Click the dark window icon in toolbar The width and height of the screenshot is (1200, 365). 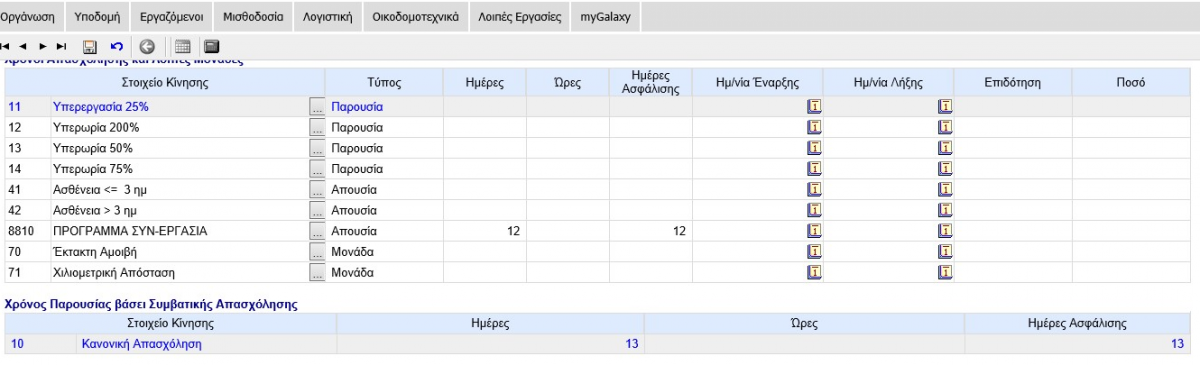(211, 46)
